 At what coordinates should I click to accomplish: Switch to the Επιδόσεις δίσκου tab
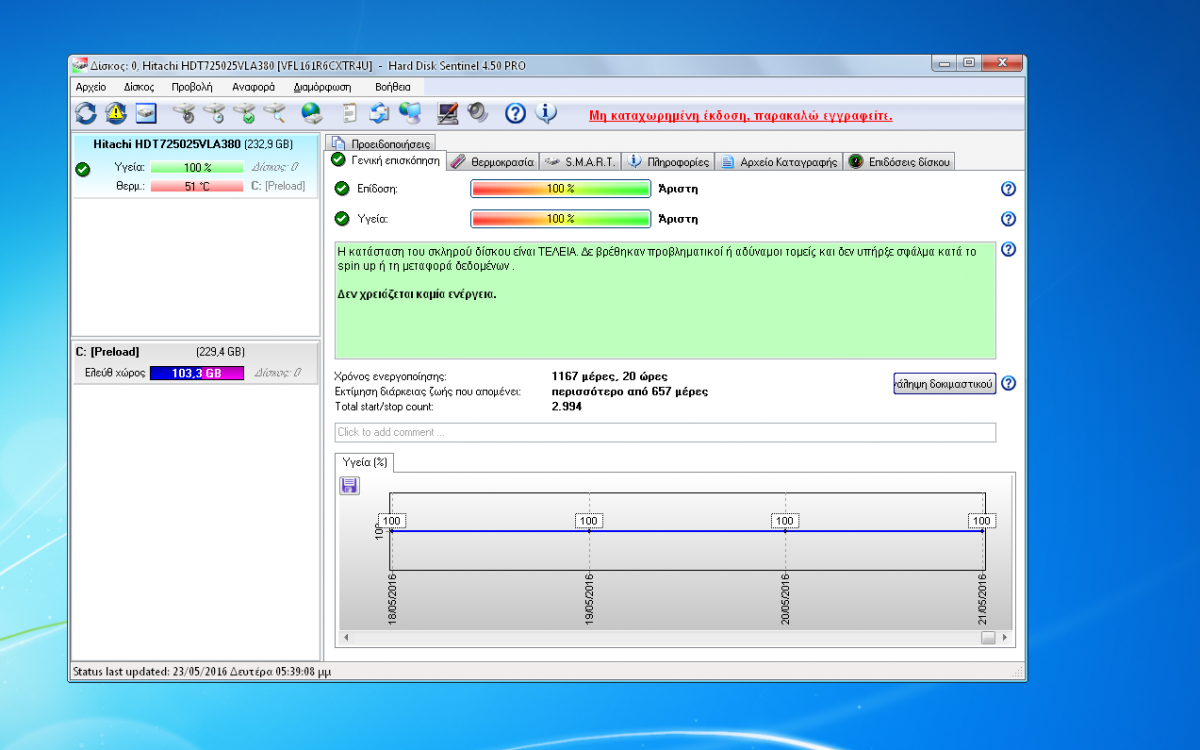click(900, 161)
